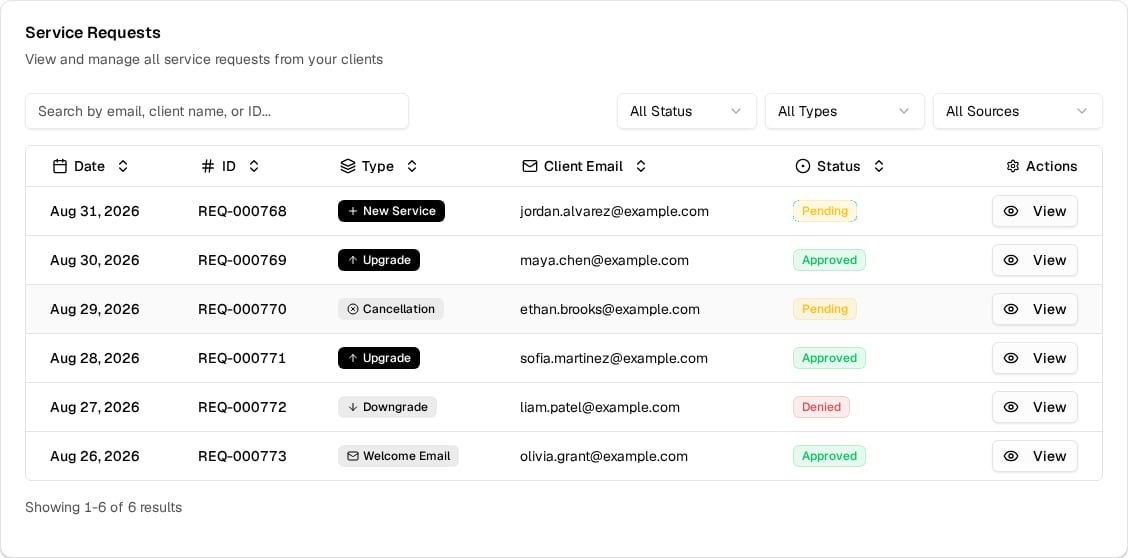Image resolution: width=1128 pixels, height=558 pixels.
Task: Sort by Client Email using its sort arrows
Action: point(641,166)
